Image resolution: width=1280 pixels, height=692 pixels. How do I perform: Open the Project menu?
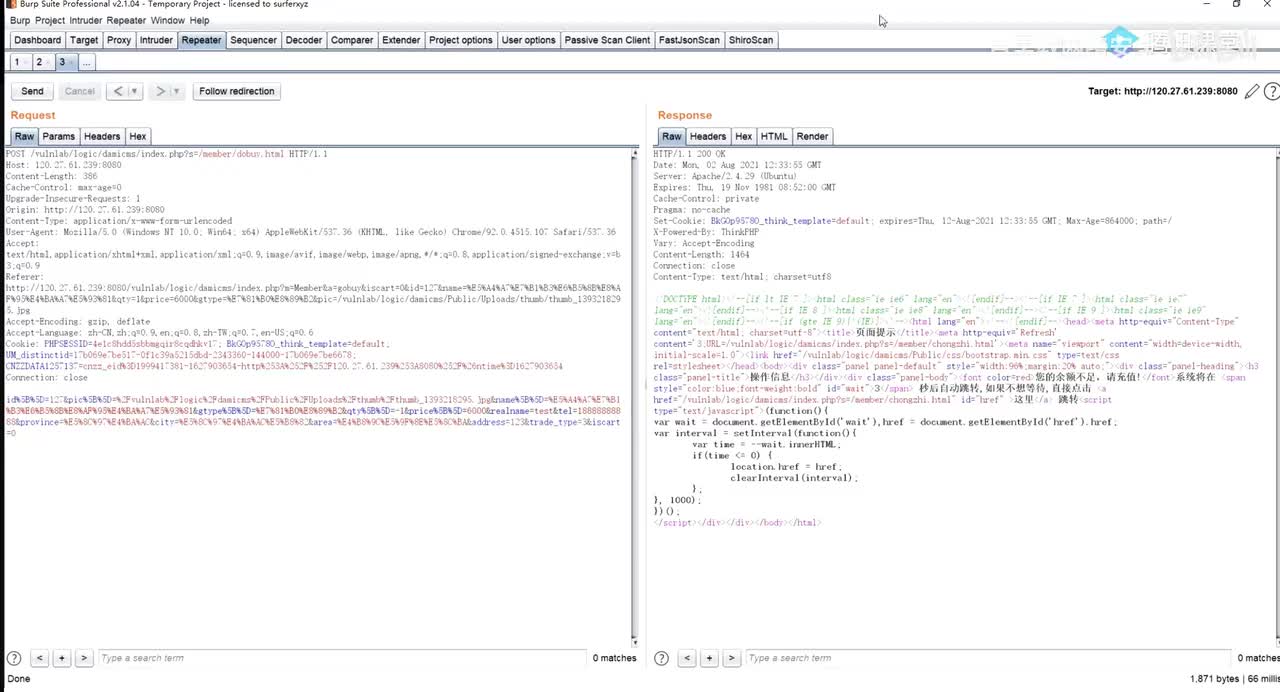(50, 20)
